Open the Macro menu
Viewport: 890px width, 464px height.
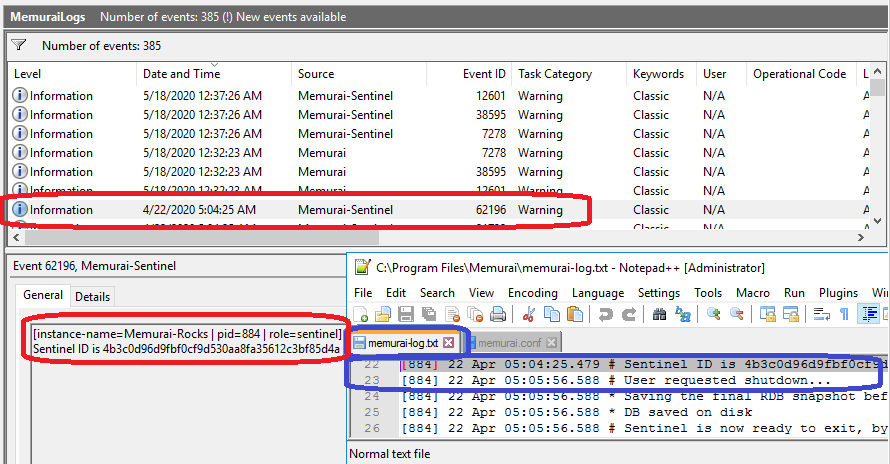point(753,292)
